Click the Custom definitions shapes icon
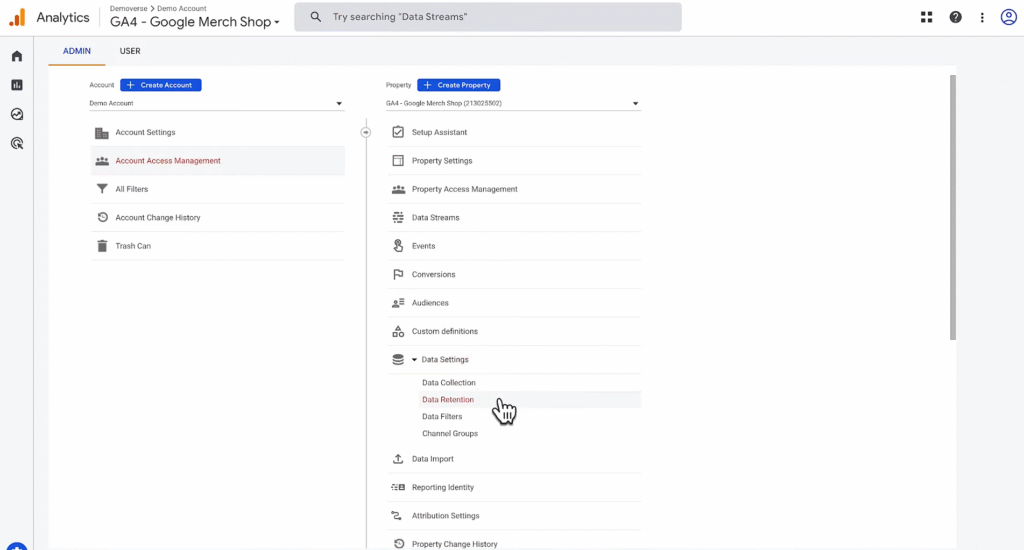 coord(398,331)
